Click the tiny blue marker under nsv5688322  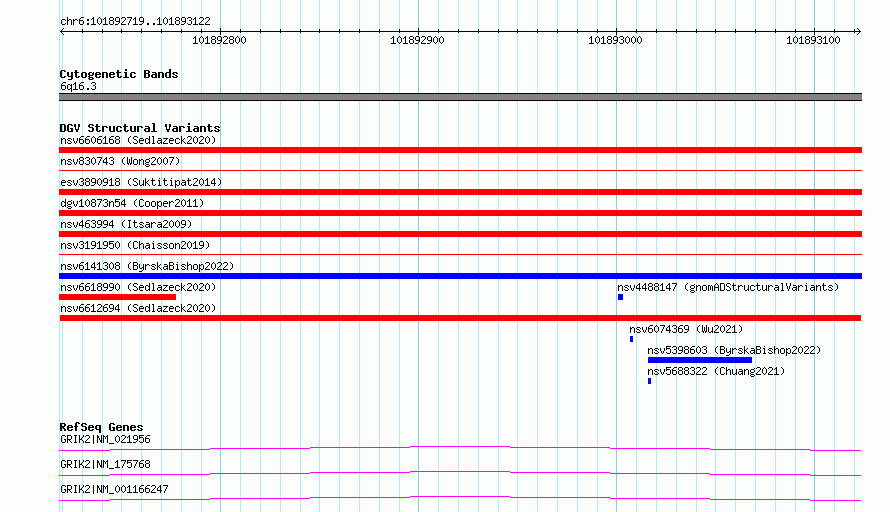point(649,381)
